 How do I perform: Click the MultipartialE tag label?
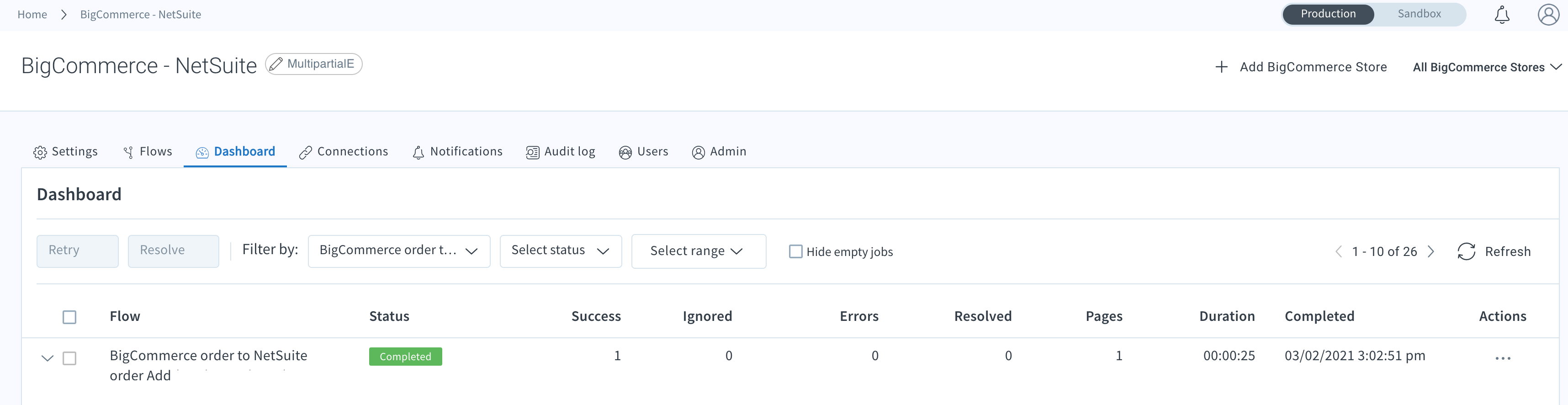click(320, 64)
